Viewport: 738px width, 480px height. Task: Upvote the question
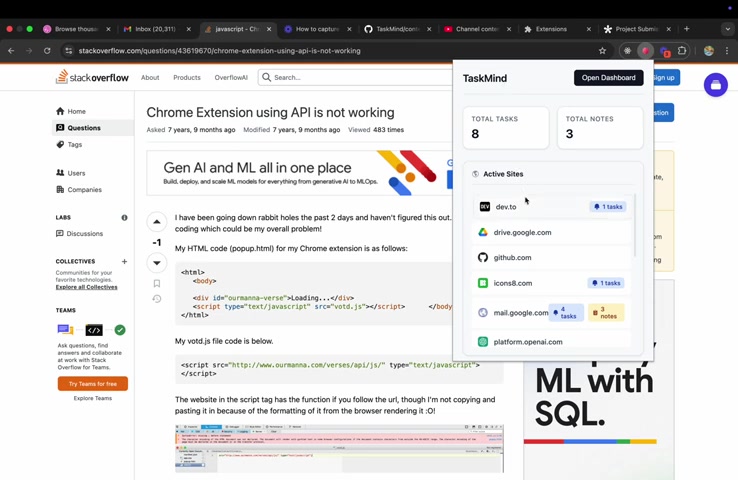coord(157,222)
